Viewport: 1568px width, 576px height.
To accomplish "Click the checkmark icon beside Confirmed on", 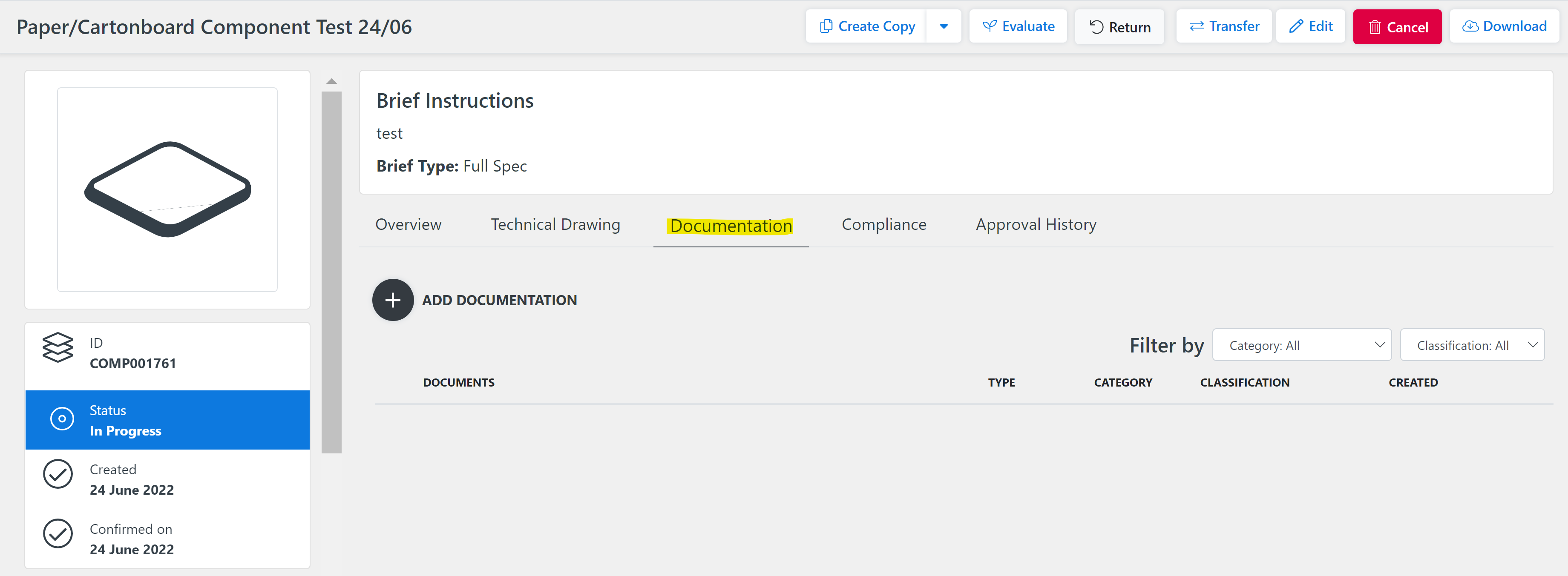I will coord(58,533).
